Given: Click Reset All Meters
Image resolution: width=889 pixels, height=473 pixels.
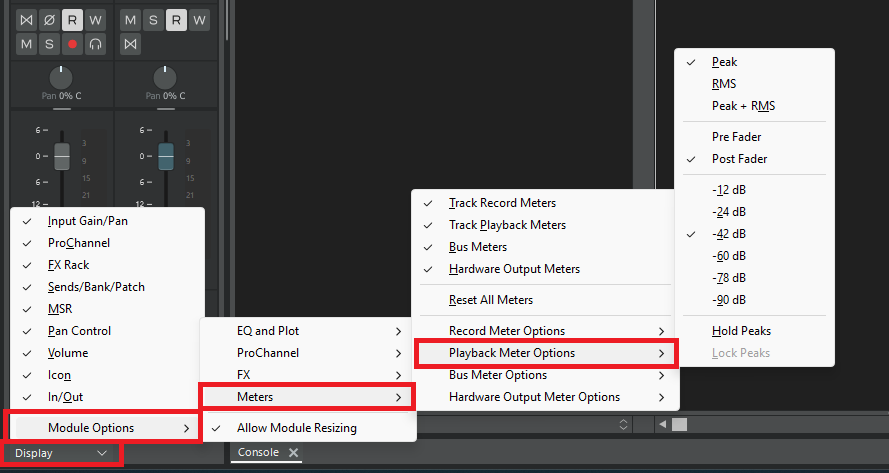Looking at the screenshot, I should click(x=490, y=300).
